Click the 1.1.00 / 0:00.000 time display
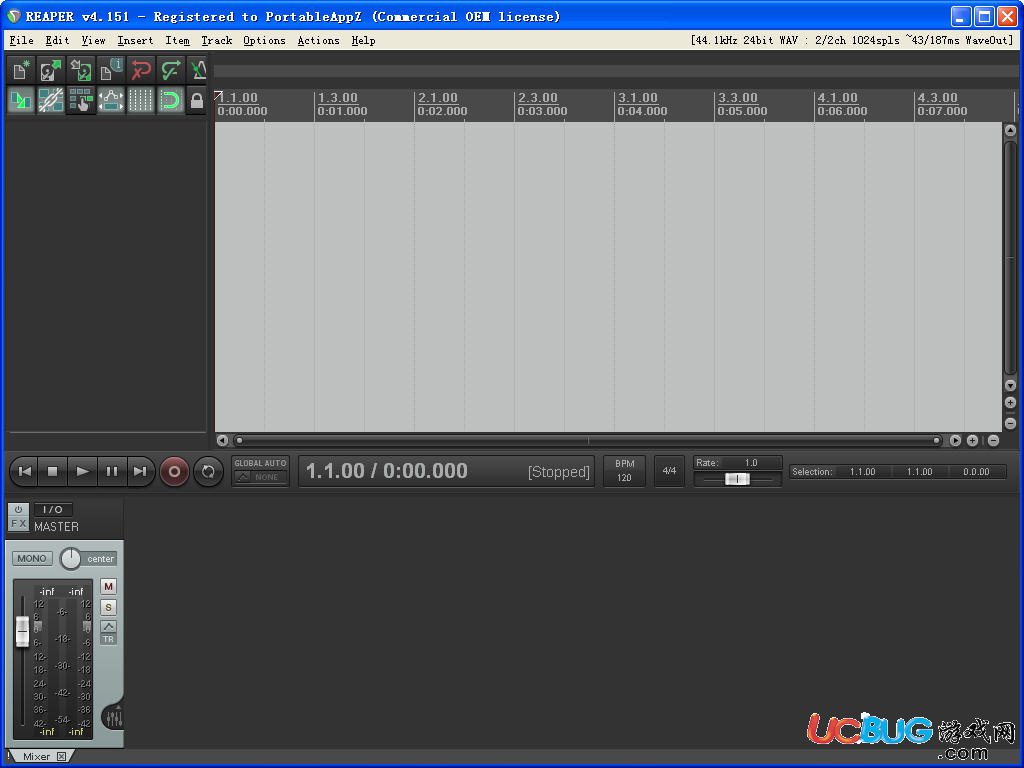The height and width of the screenshot is (768, 1024). (387, 471)
